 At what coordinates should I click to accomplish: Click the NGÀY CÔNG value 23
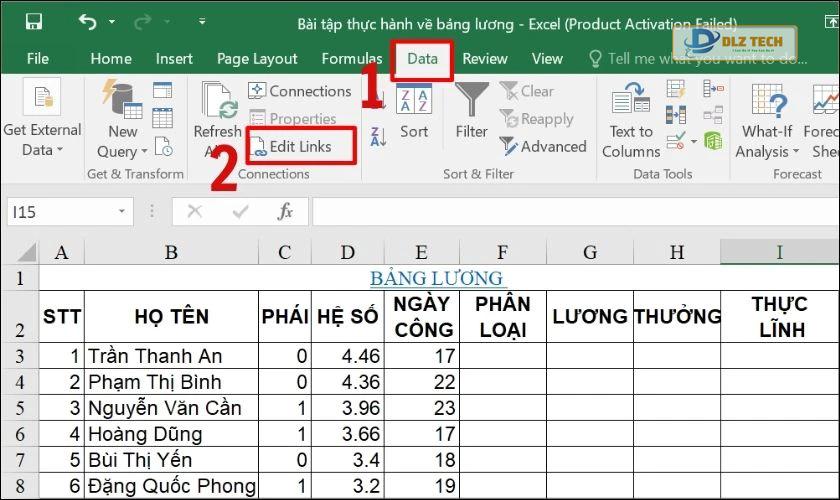click(422, 408)
